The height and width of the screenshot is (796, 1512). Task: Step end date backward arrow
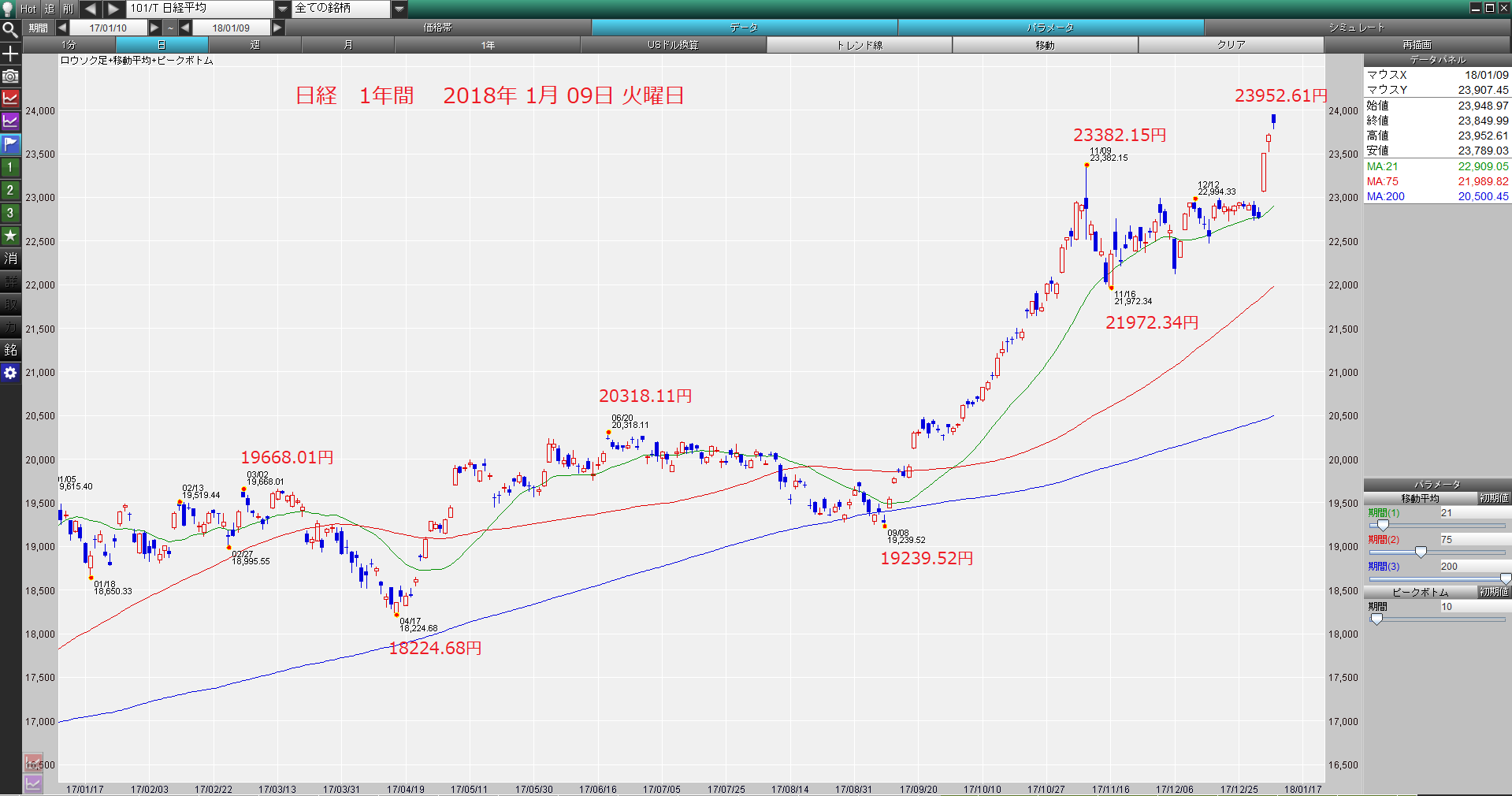point(185,28)
